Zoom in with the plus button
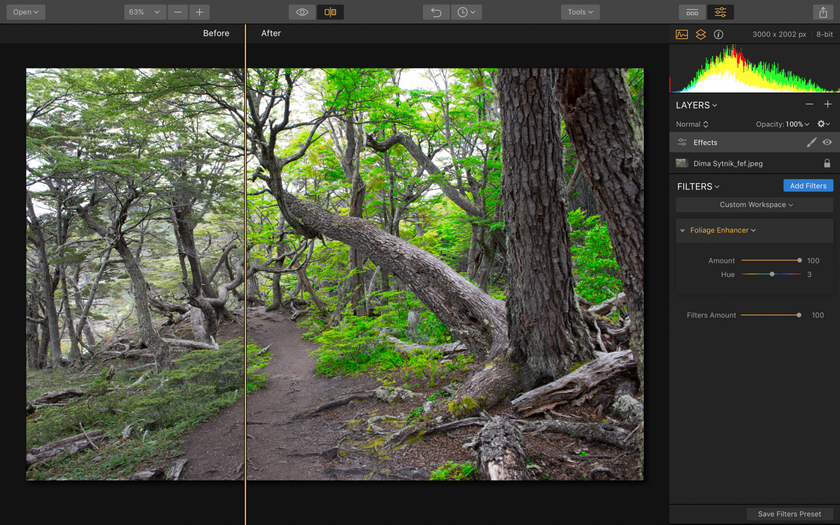This screenshot has width=840, height=525. click(199, 12)
